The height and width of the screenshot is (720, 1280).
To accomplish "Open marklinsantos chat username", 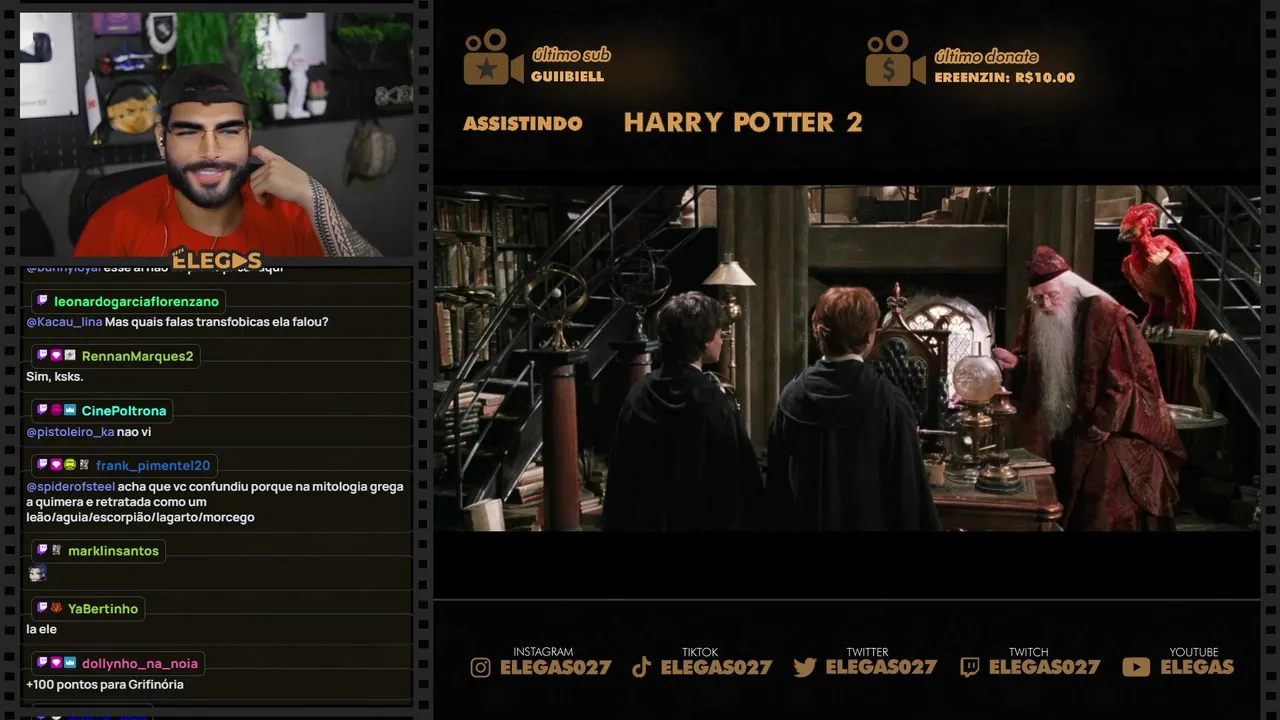I will (x=113, y=551).
